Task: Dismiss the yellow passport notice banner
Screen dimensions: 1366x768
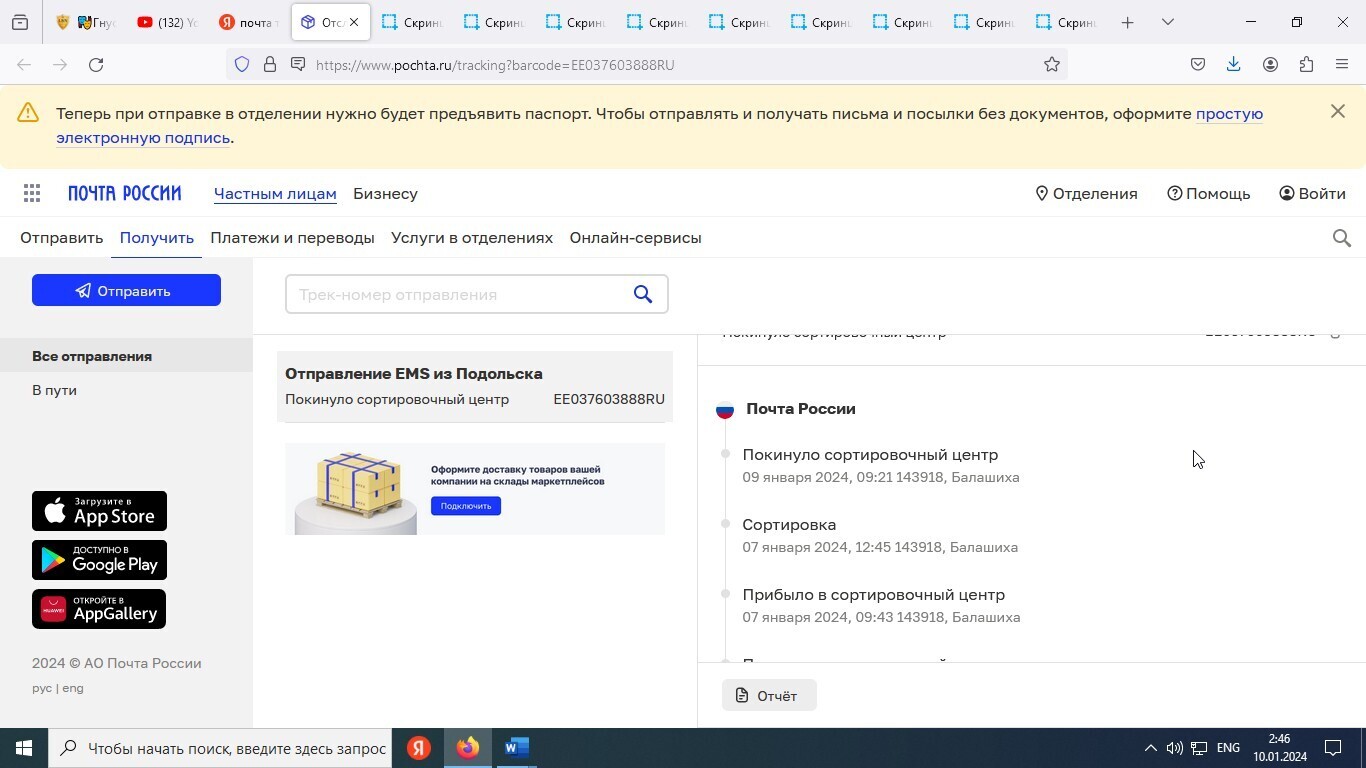Action: click(1337, 112)
